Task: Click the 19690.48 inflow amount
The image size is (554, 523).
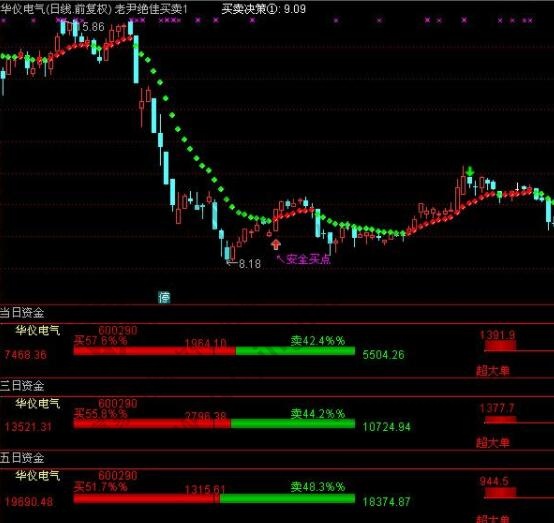Action: [x=29, y=501]
